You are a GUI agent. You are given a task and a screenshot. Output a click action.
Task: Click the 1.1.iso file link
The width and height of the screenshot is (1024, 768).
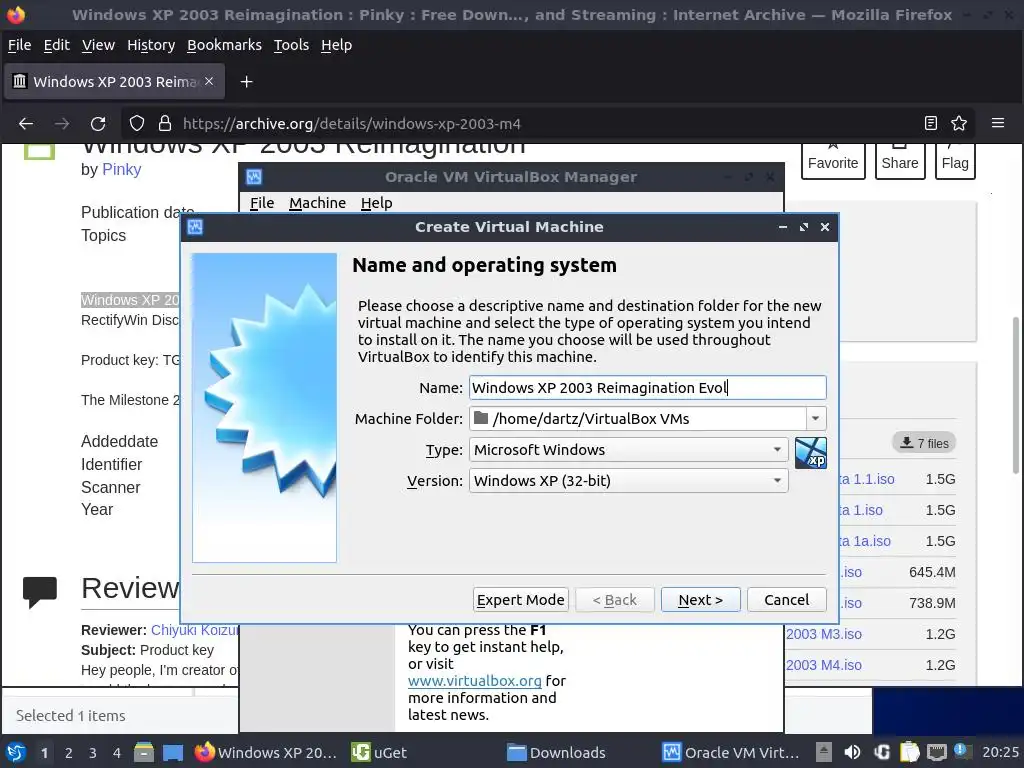tap(867, 479)
